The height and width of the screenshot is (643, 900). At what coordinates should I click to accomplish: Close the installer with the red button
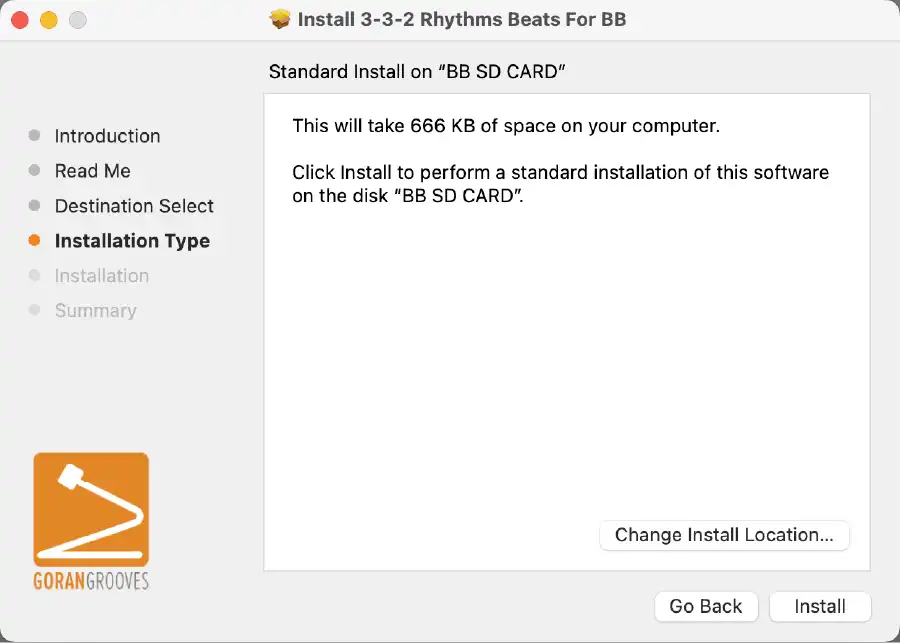20,20
